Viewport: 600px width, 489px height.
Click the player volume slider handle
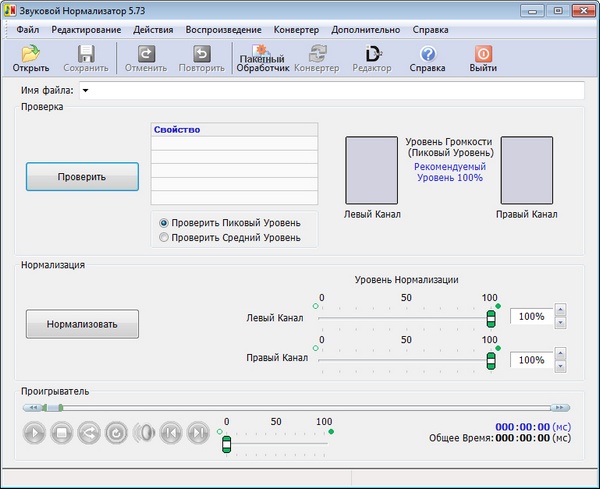pos(226,444)
